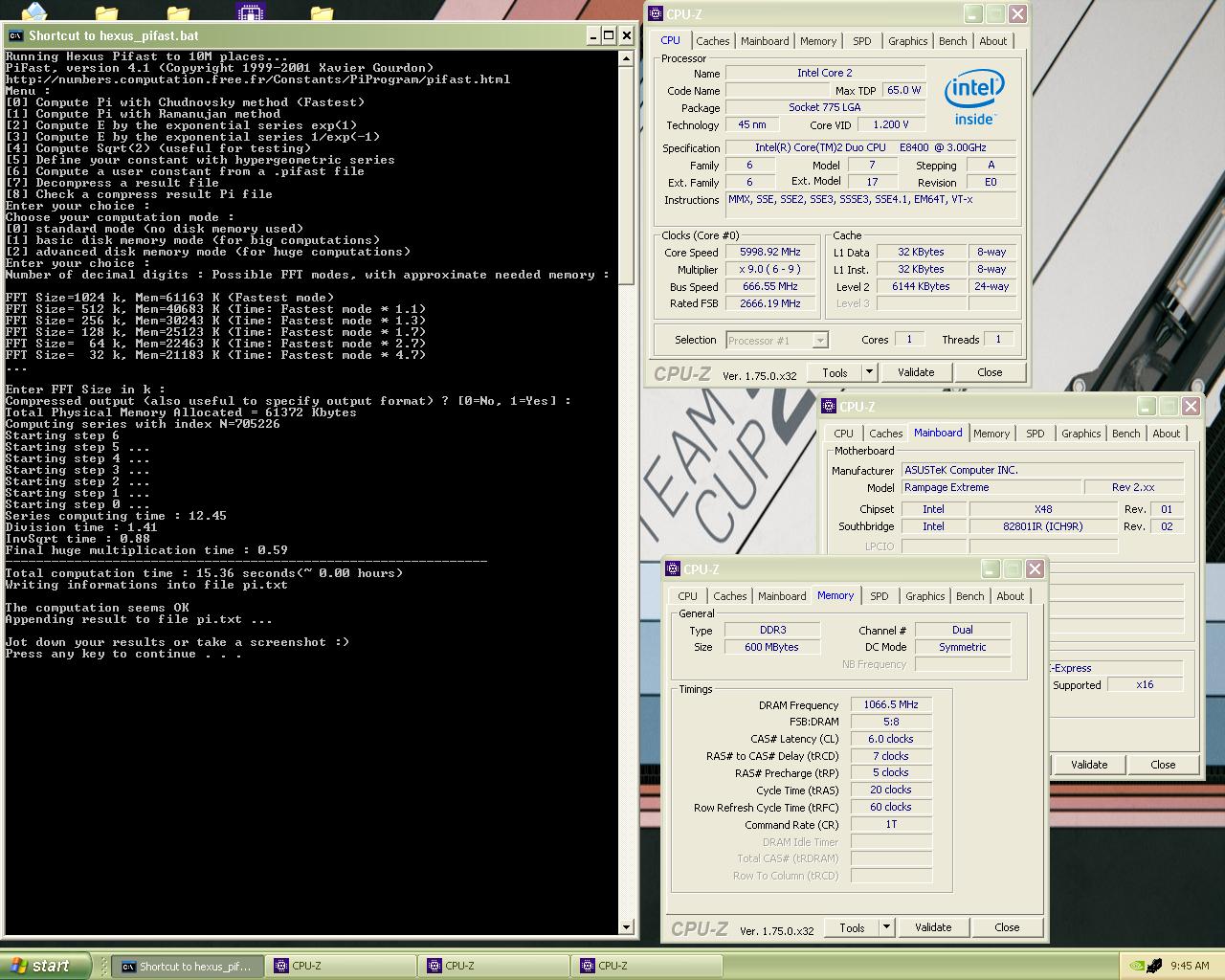Click the Command Rate value 1T
Screen dimensions: 1225x980
click(891, 824)
